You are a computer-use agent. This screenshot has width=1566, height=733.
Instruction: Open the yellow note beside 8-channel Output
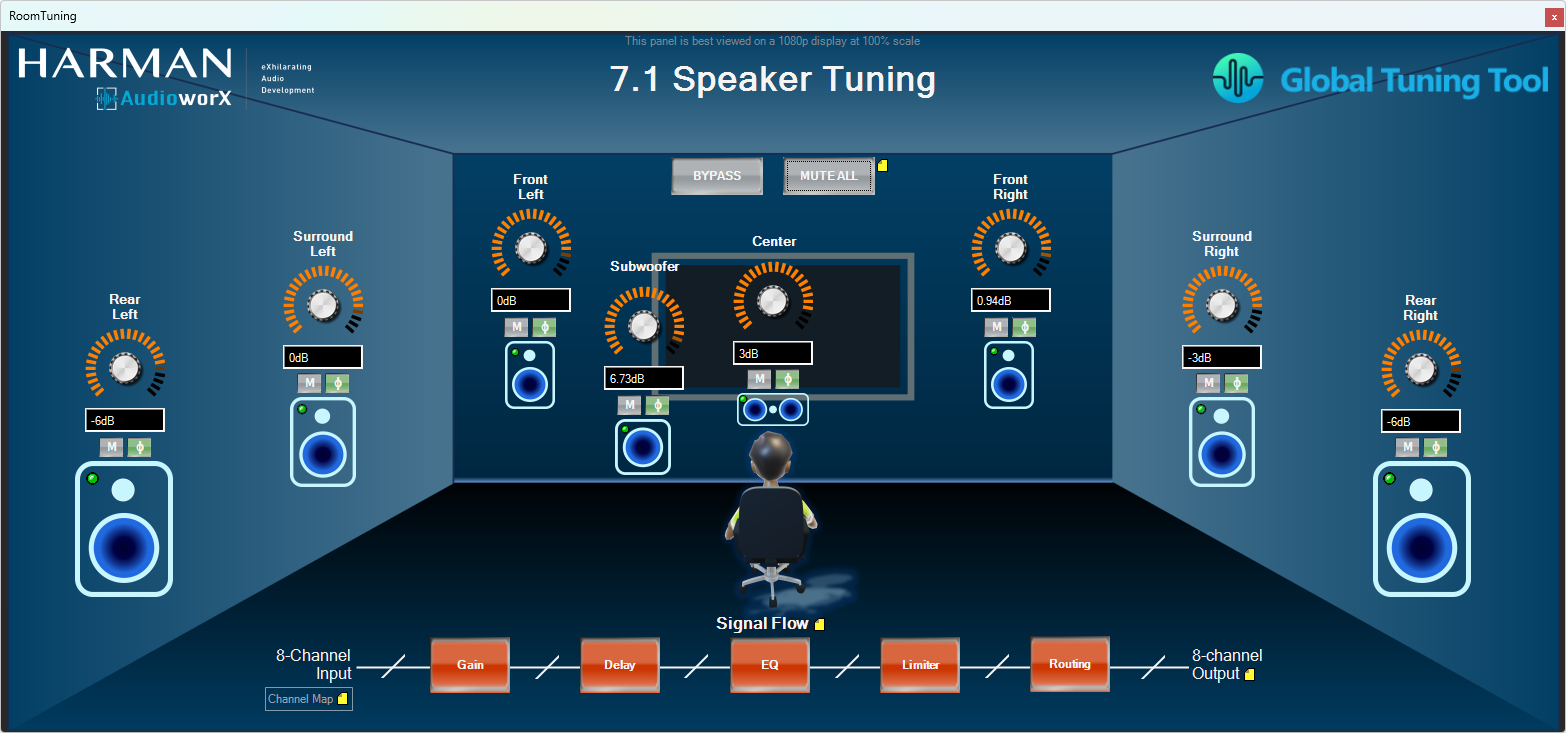tap(1250, 675)
